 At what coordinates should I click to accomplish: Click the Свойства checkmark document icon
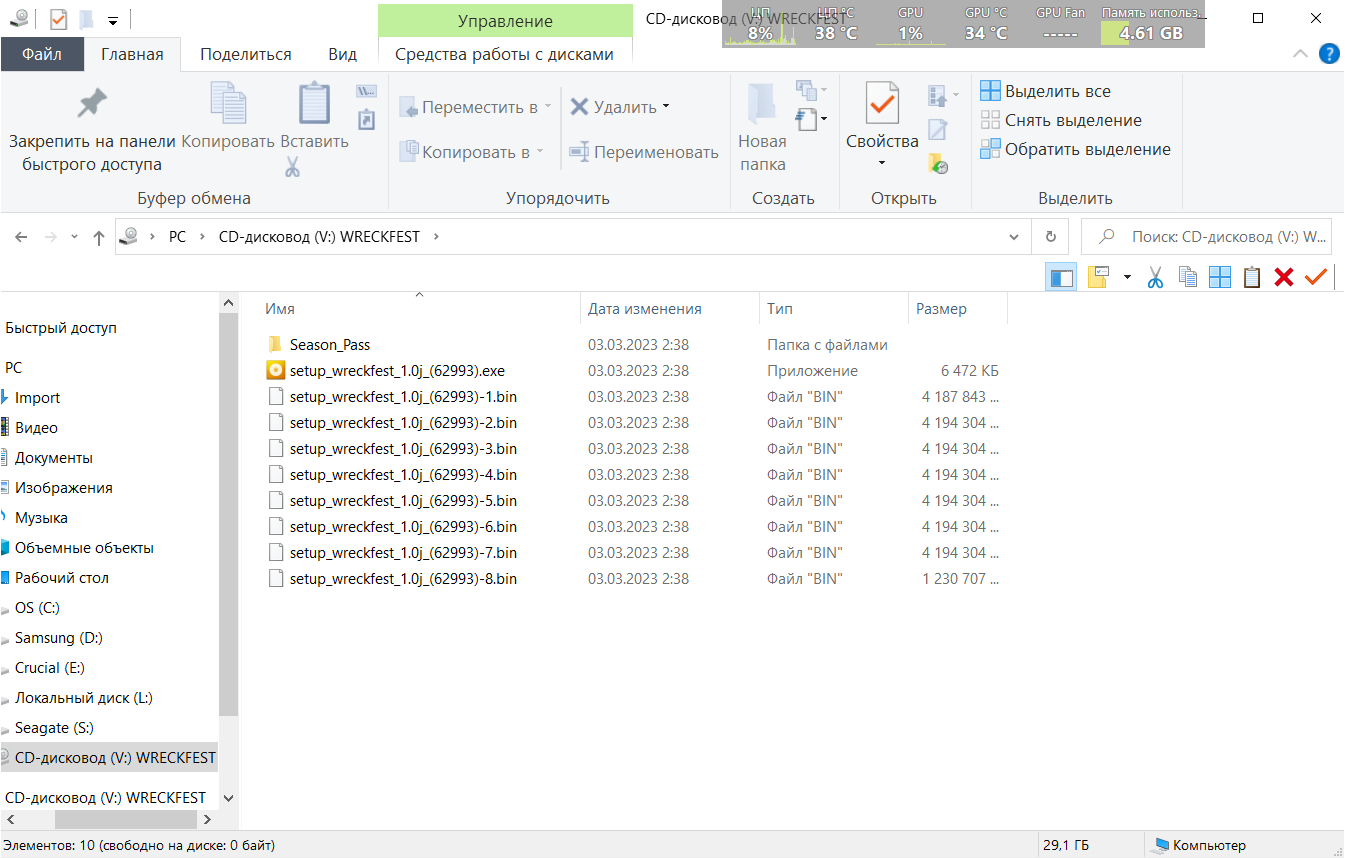tap(882, 104)
